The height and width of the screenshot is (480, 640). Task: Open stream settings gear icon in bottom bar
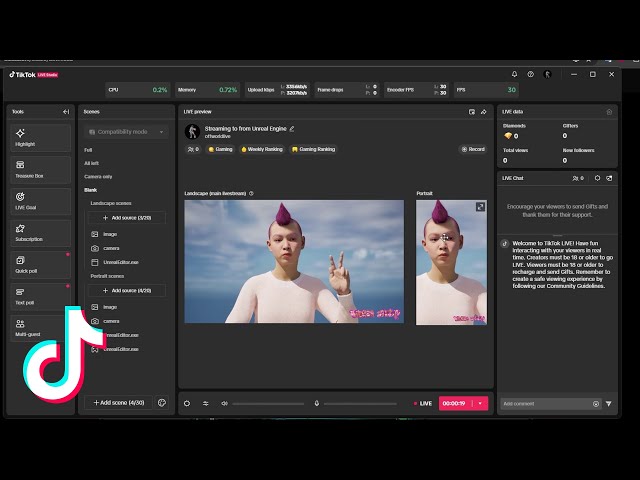click(187, 403)
